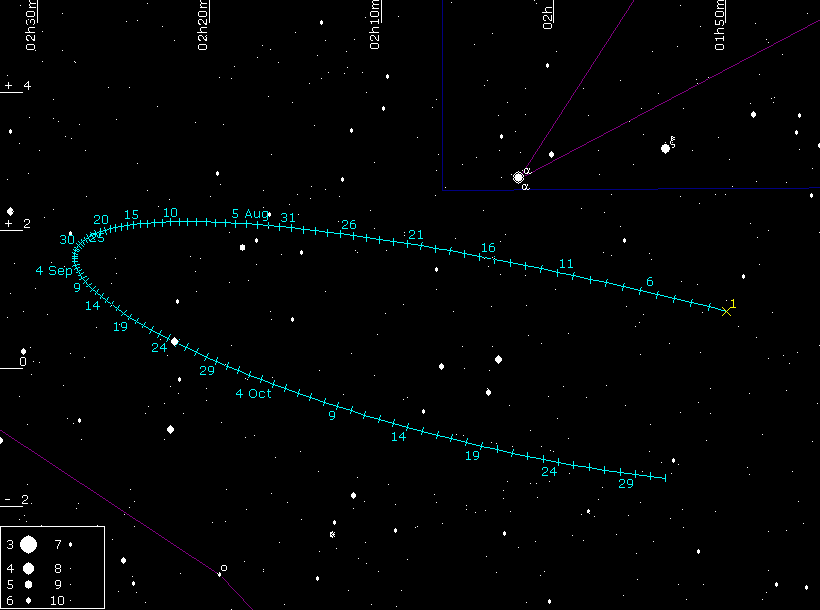Viewport: 820px width, 610px height.
Task: Click the "+ 2" declination label
Action: pyautogui.click(x=18, y=223)
